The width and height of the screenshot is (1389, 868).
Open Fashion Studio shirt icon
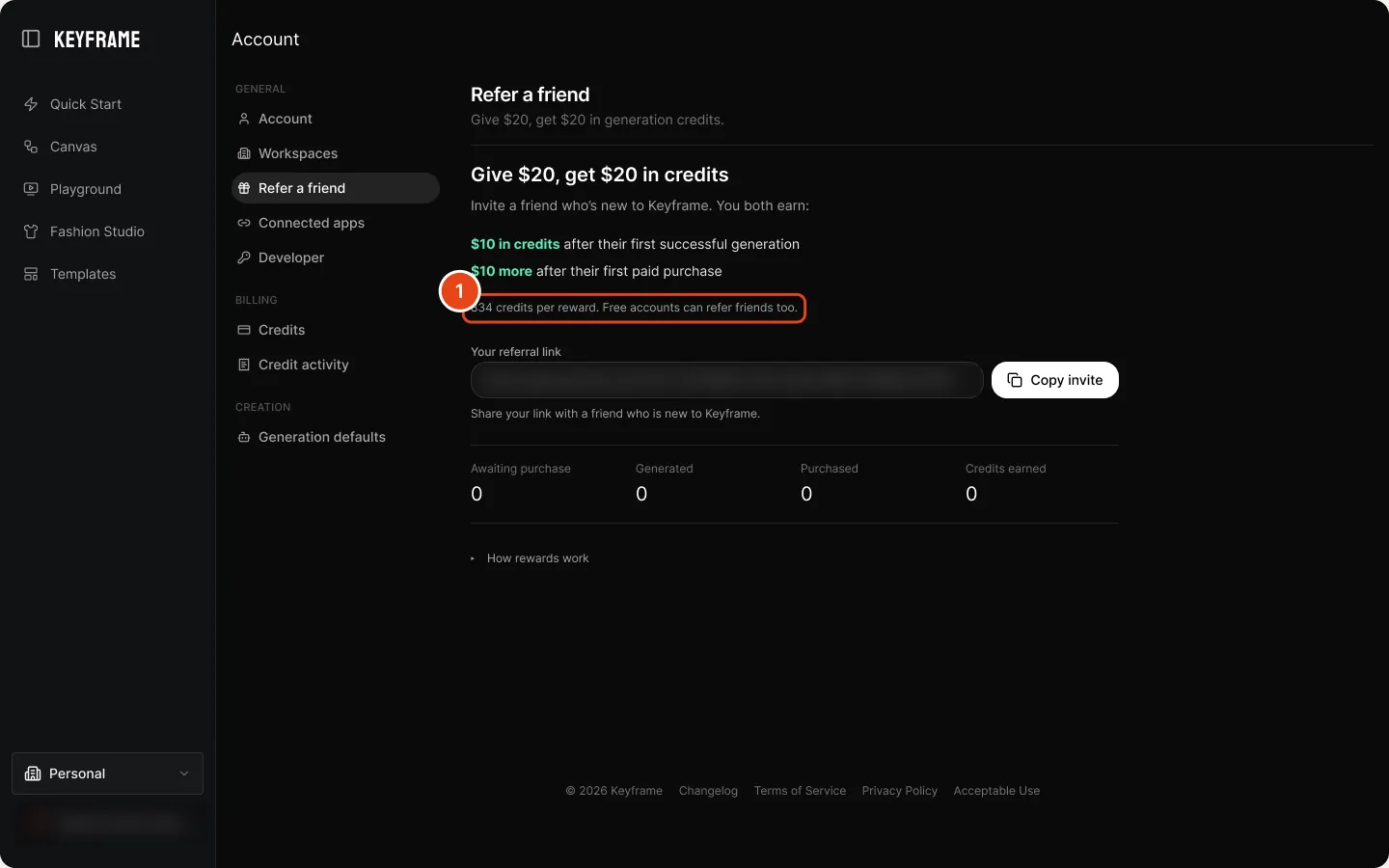coord(31,231)
